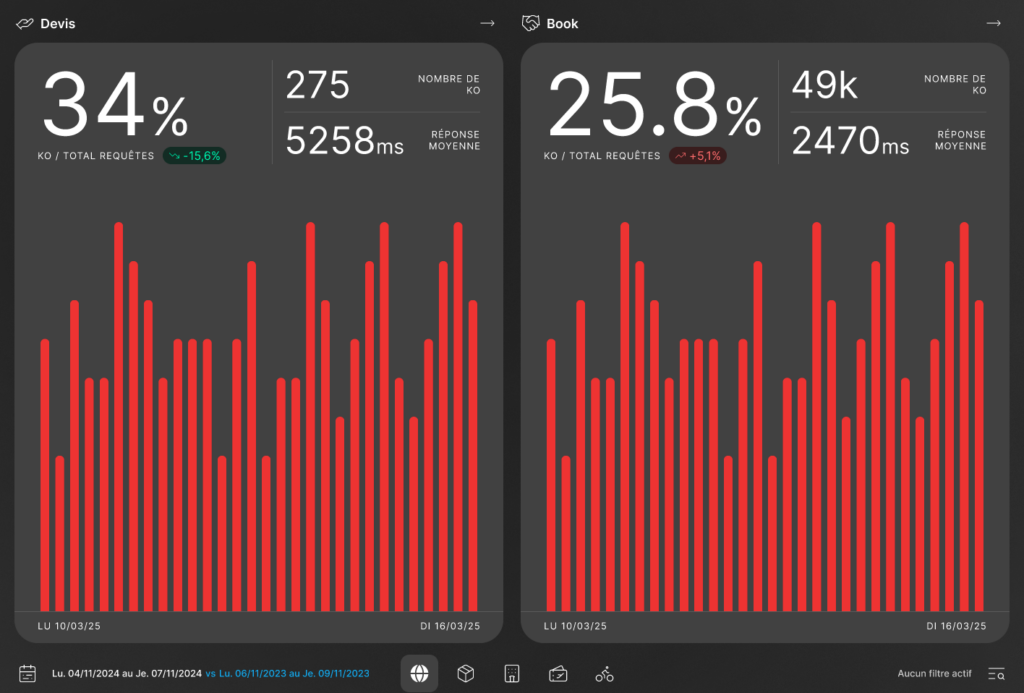This screenshot has width=1024, height=693.
Task: Select the globe view icon
Action: tap(419, 674)
